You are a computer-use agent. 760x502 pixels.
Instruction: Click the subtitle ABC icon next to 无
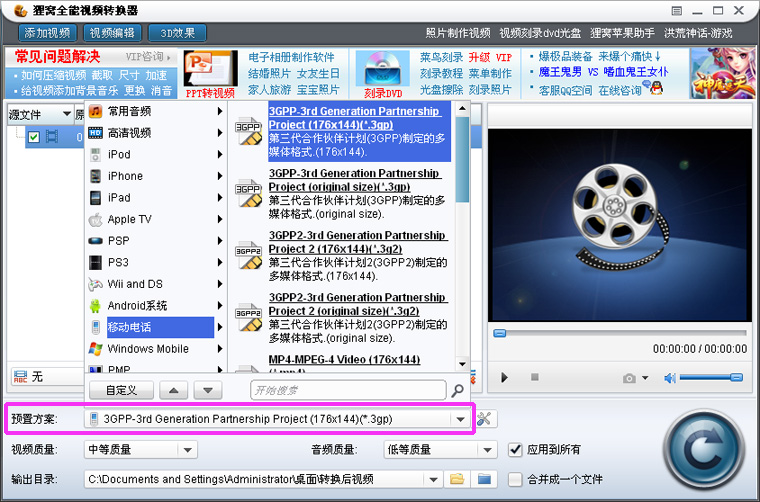[x=20, y=376]
